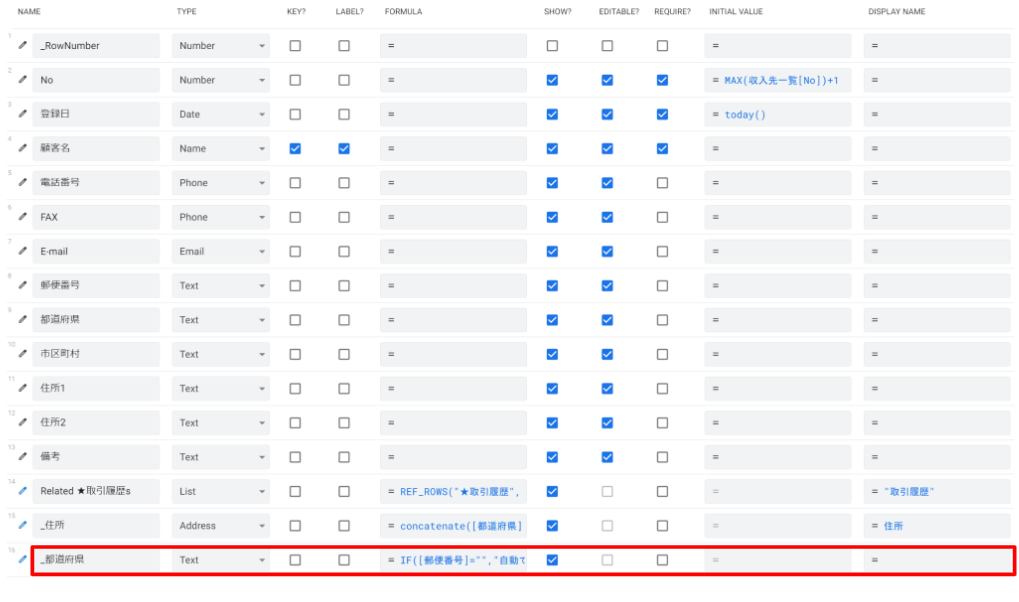Edit the _都道府県 virtual column pencil icon

click(x=22, y=560)
